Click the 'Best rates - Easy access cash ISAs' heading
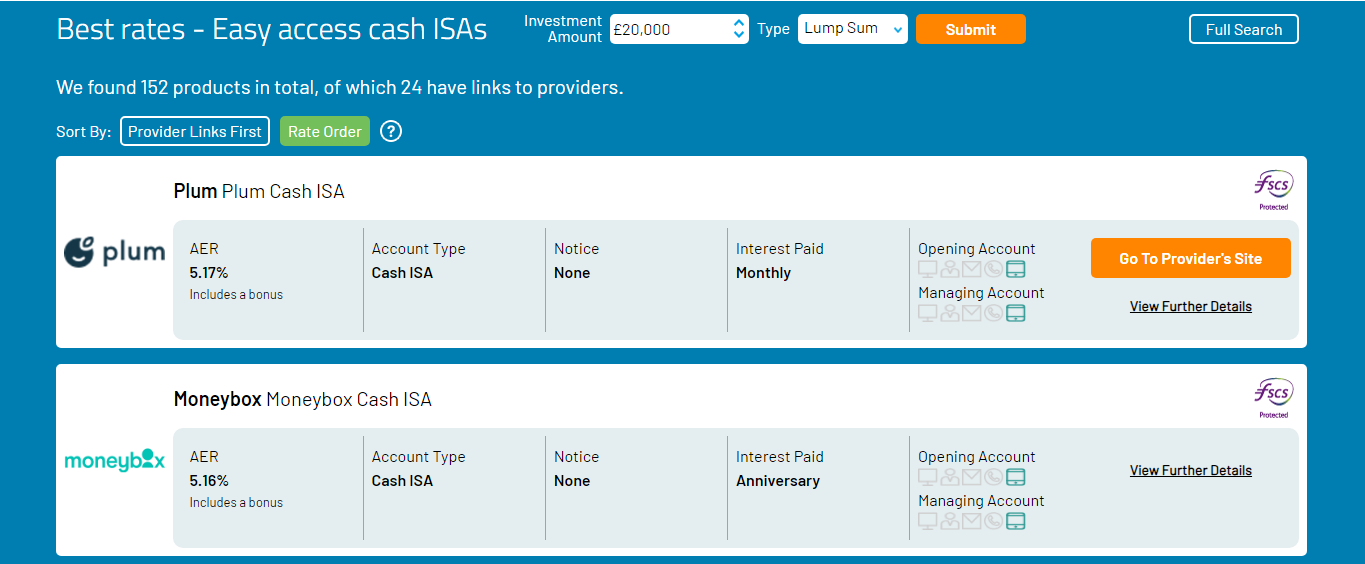 point(272,29)
